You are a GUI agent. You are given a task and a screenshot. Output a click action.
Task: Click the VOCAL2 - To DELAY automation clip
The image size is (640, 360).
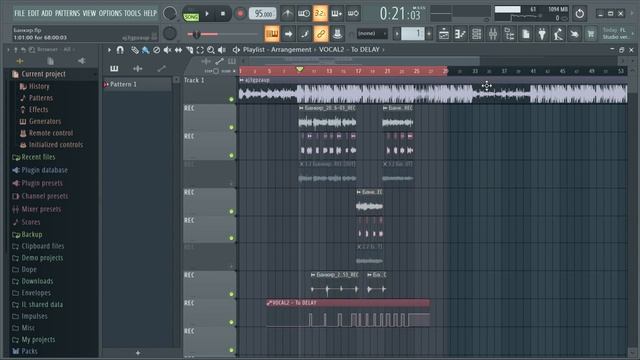click(348, 303)
